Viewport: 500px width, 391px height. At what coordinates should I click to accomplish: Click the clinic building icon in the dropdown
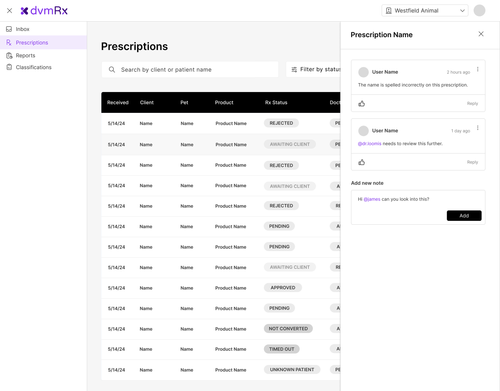[x=388, y=11]
